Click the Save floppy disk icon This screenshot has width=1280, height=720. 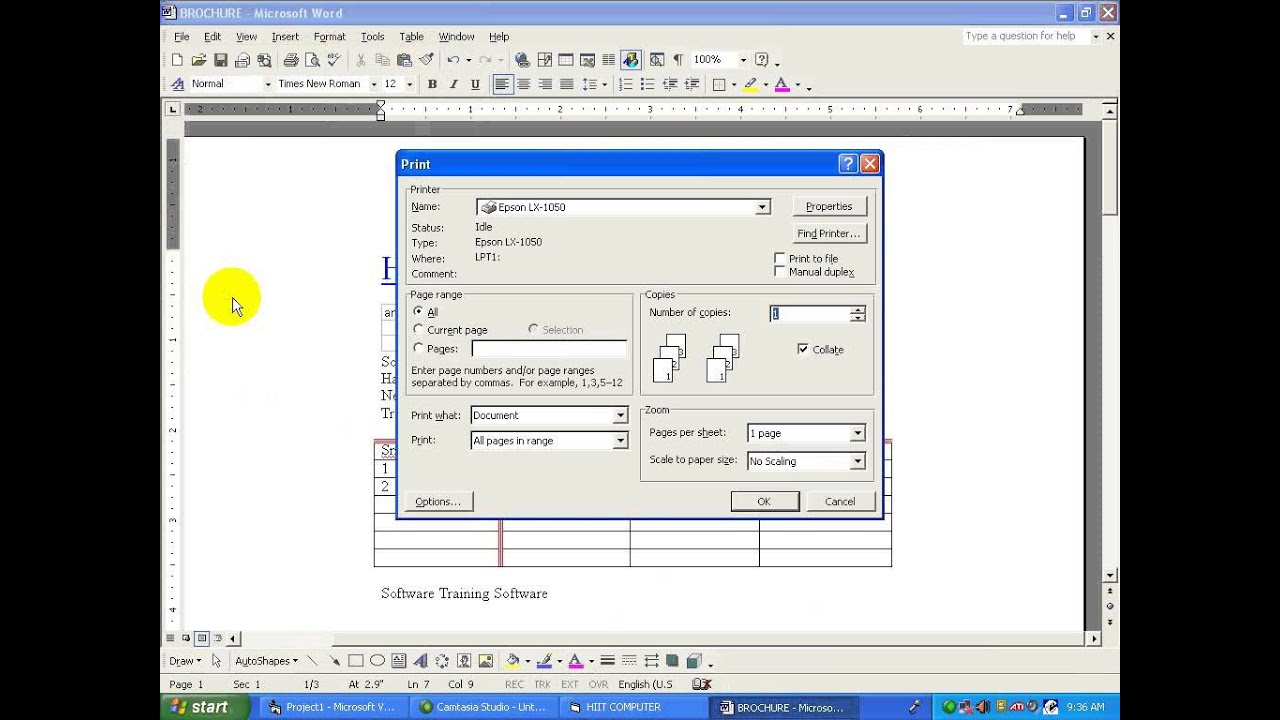click(221, 60)
